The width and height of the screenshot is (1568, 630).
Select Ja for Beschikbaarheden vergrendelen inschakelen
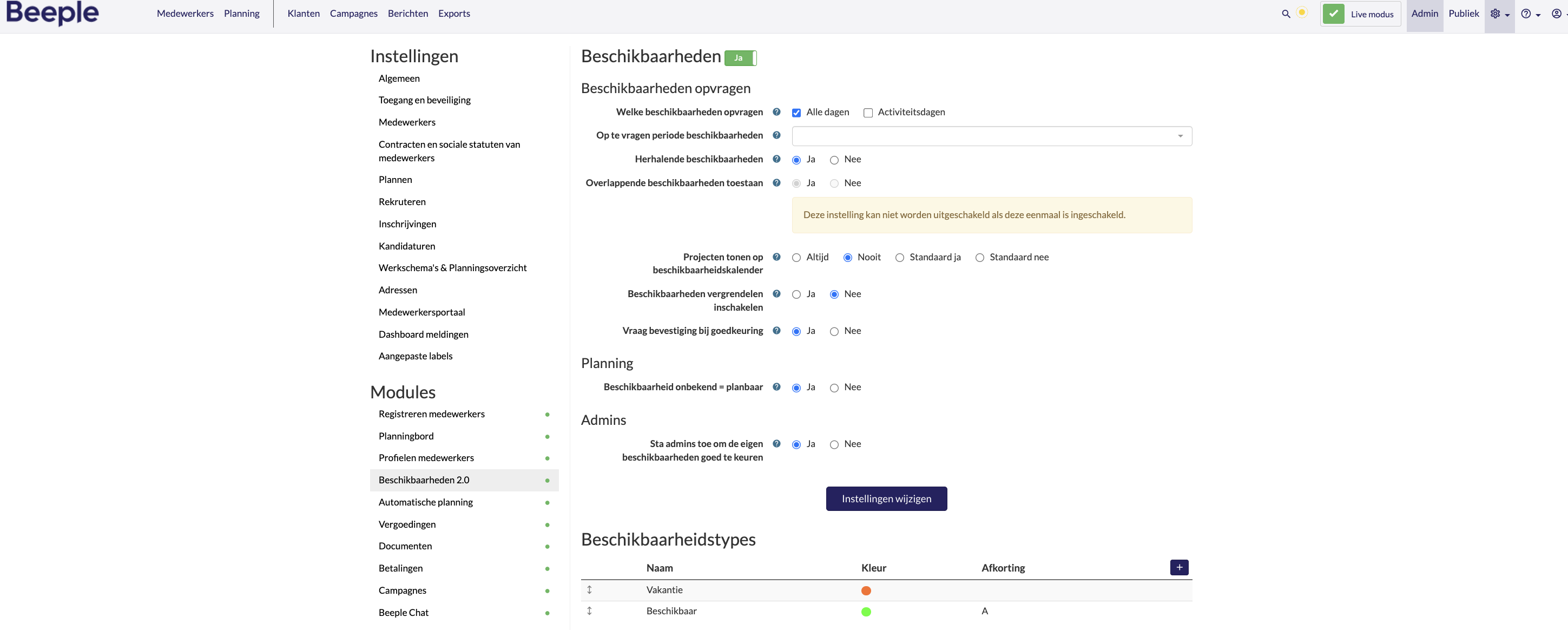pos(796,294)
